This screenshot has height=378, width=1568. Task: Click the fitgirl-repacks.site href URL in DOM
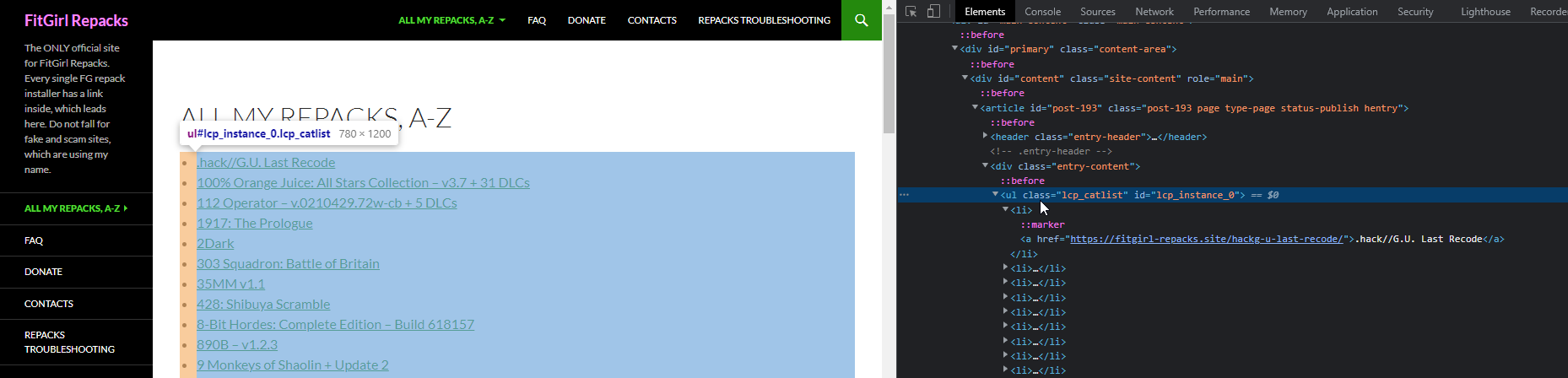[1206, 239]
